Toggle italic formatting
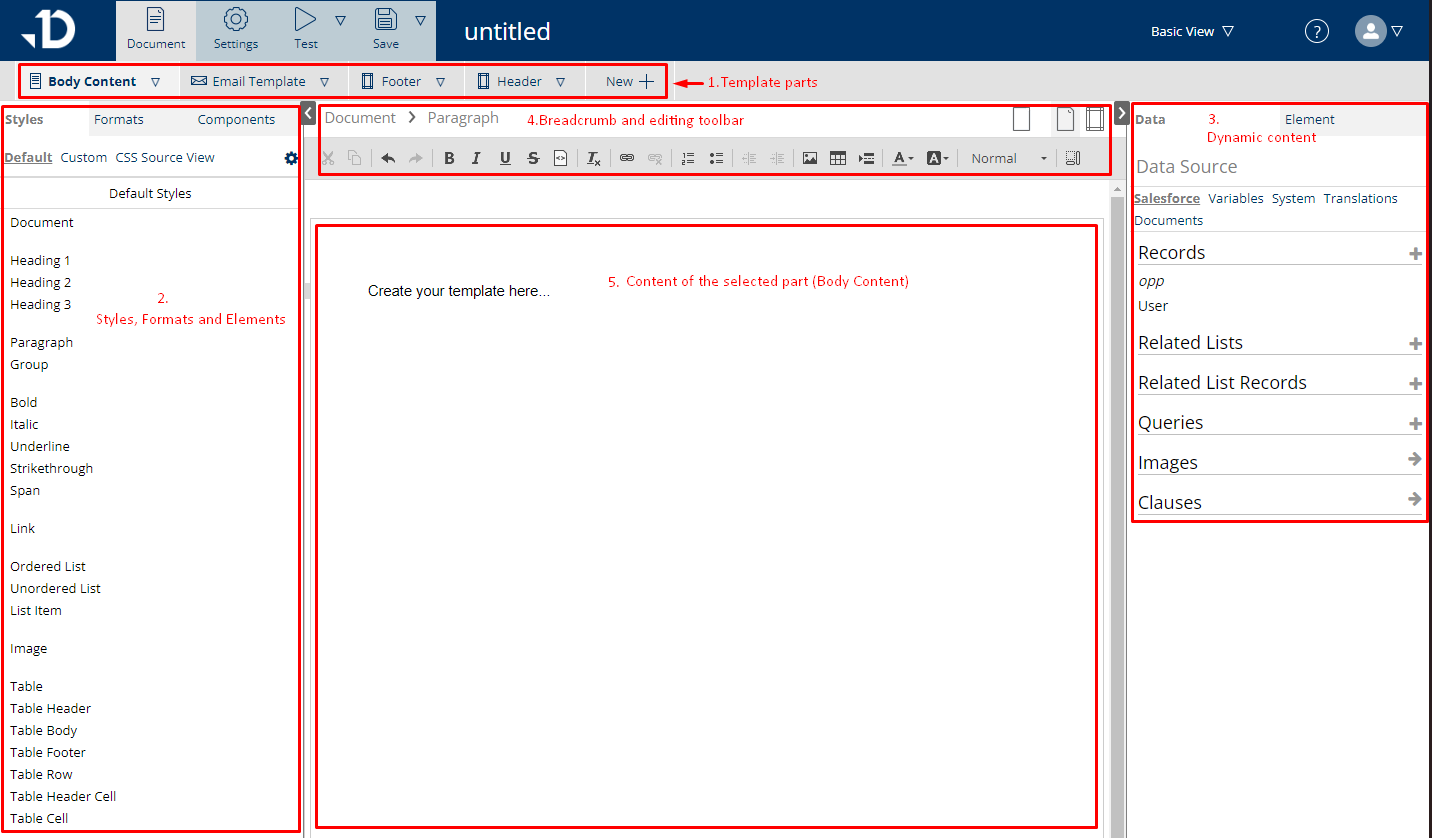Screen dimensions: 1432x838 point(476,158)
